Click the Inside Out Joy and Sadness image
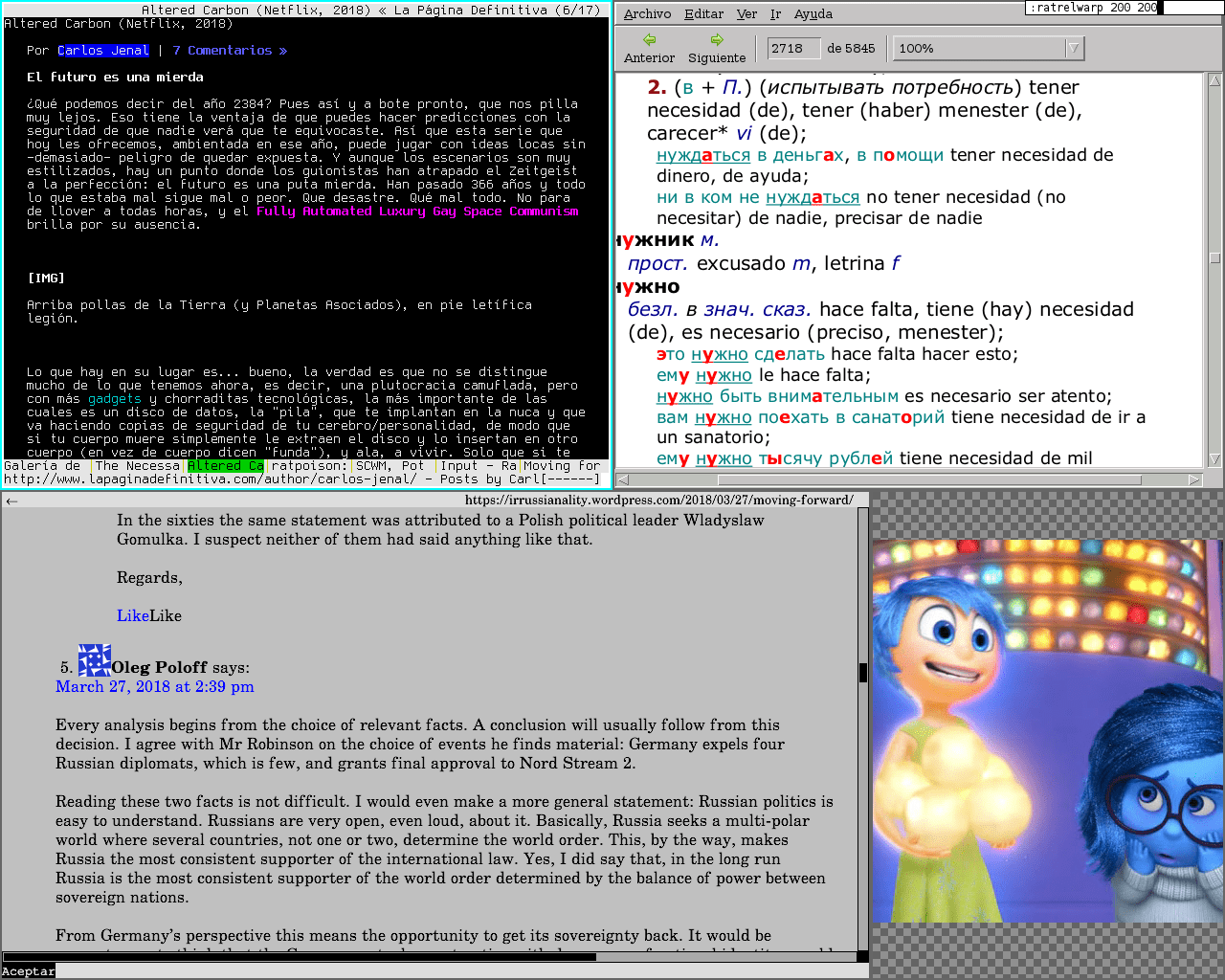Viewport: 1225px width, 980px height. point(1048,730)
